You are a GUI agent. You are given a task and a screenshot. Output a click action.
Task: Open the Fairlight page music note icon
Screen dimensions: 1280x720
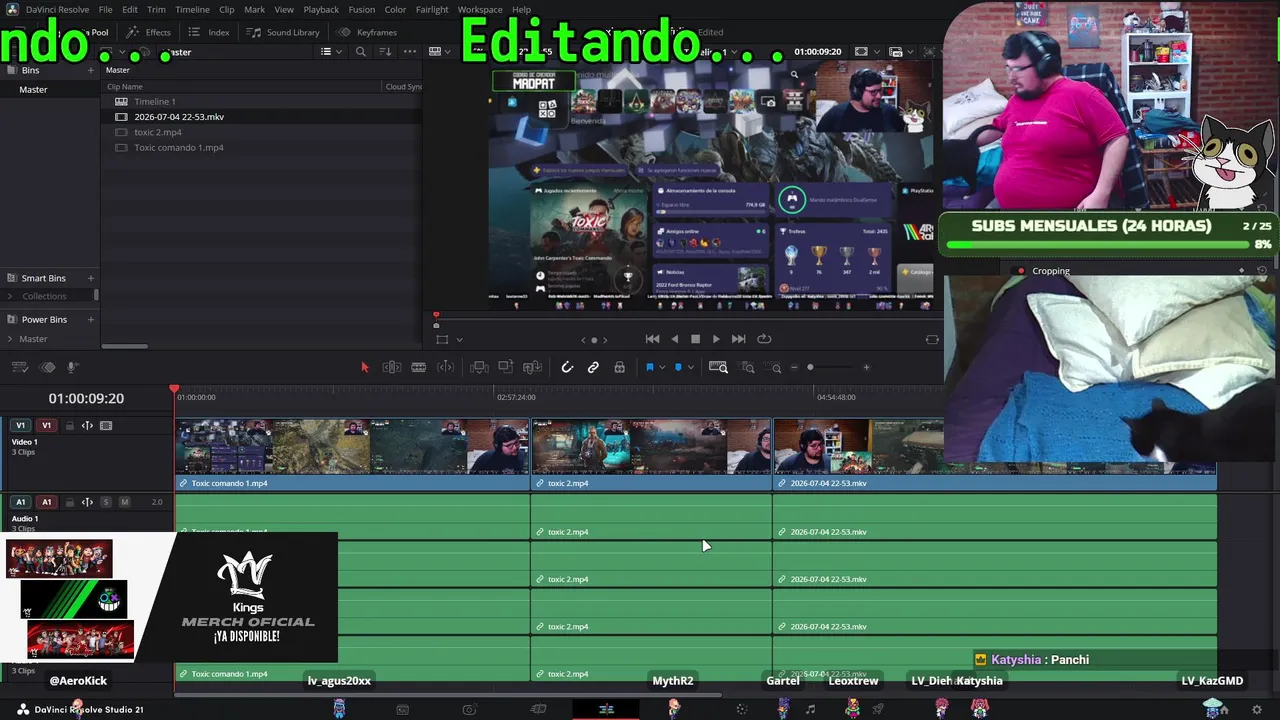tap(810, 709)
